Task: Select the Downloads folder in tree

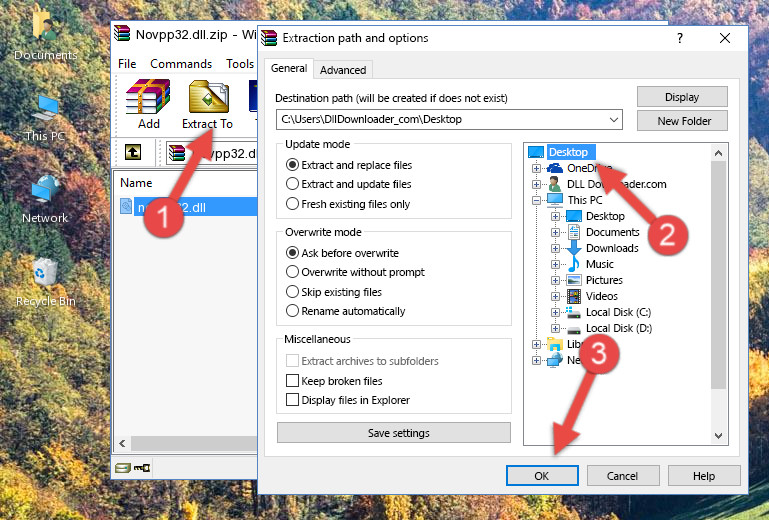Action: [612, 248]
